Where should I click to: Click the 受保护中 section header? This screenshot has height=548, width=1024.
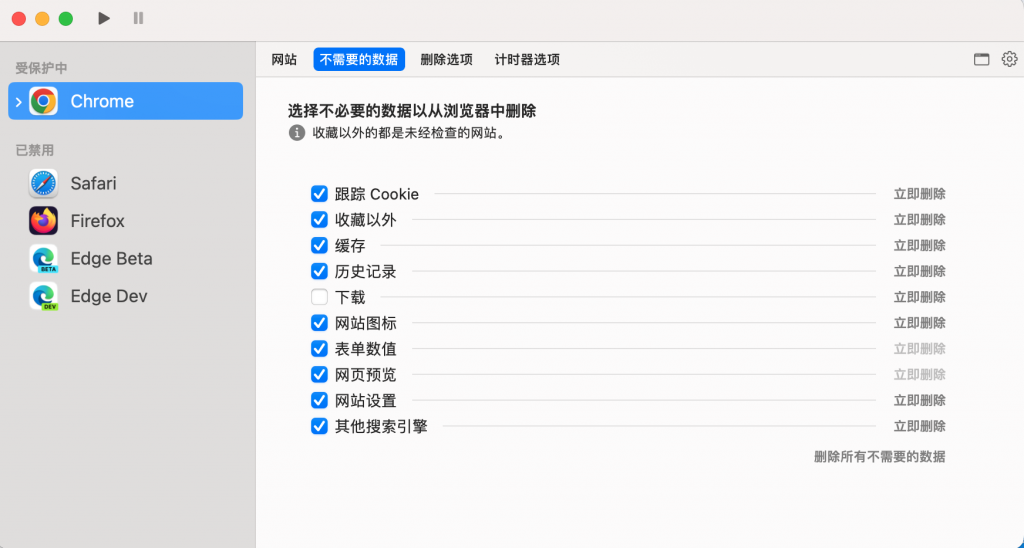coord(41,68)
